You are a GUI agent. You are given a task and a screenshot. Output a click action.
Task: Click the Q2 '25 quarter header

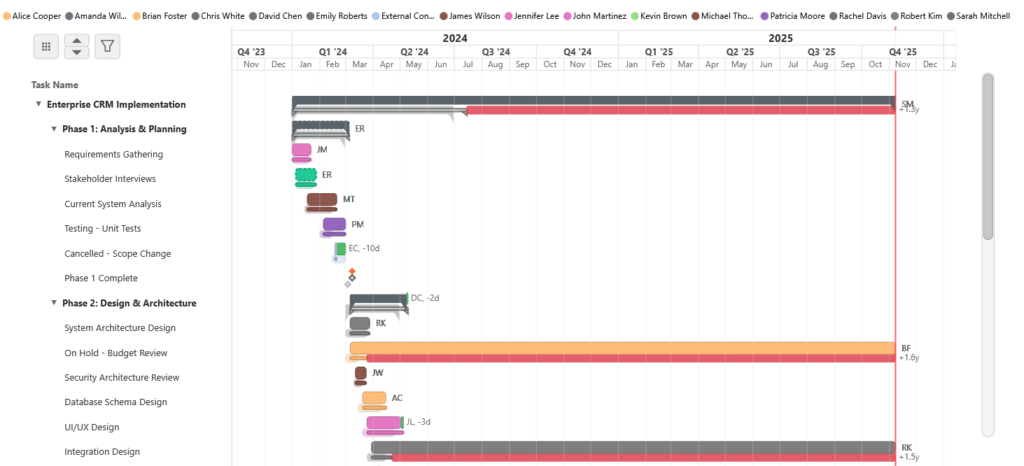(x=739, y=50)
